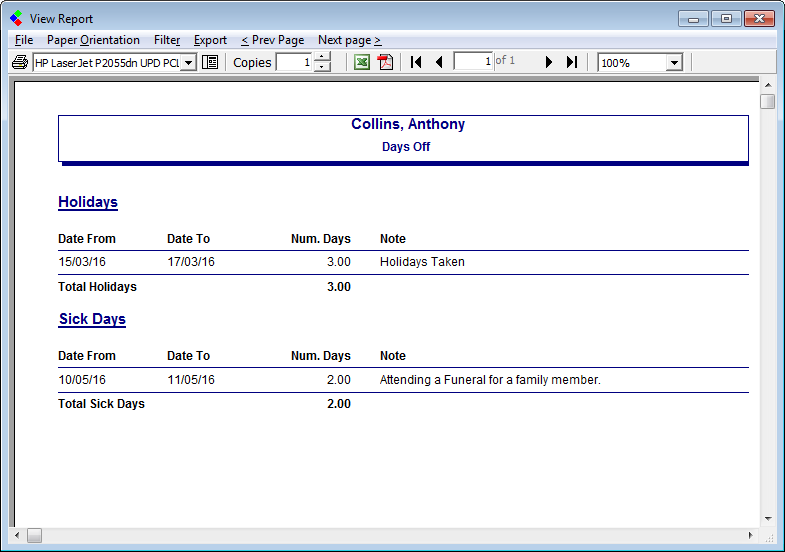Viewport: 785px width, 552px height.
Task: Decrease number of copies with down arrow
Action: (322, 67)
